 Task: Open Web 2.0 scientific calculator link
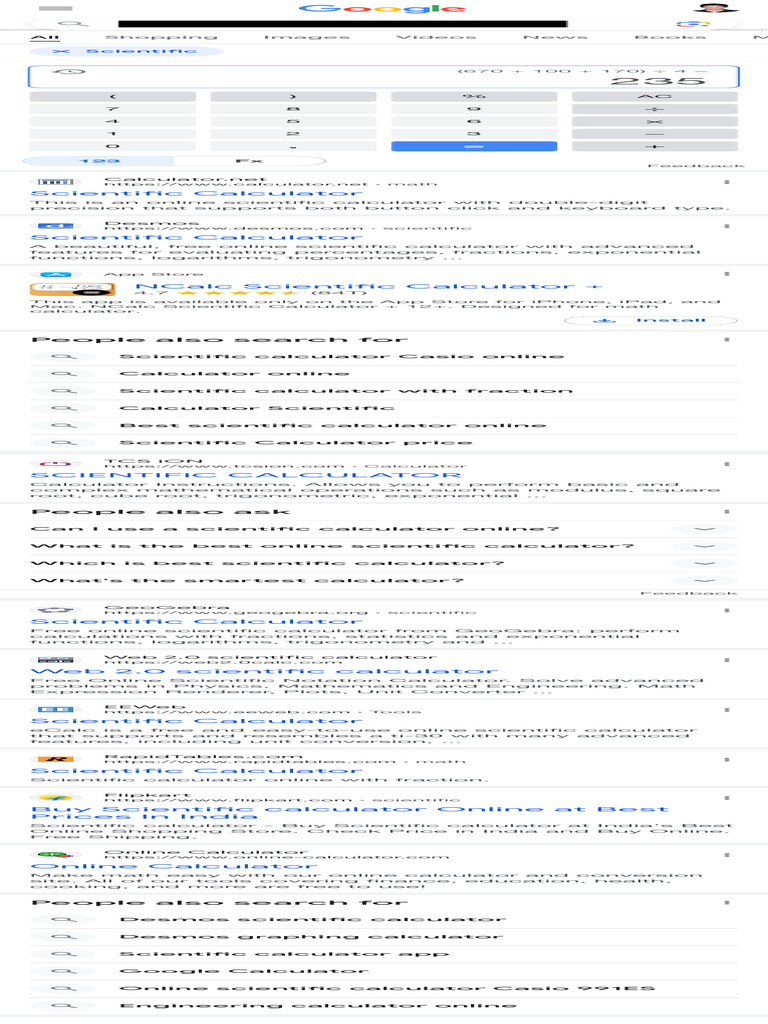tap(264, 671)
